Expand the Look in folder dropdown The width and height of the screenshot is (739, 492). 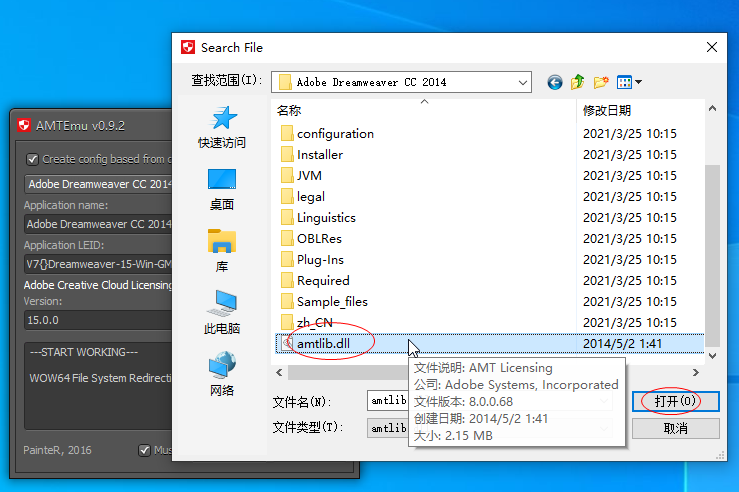(x=523, y=82)
